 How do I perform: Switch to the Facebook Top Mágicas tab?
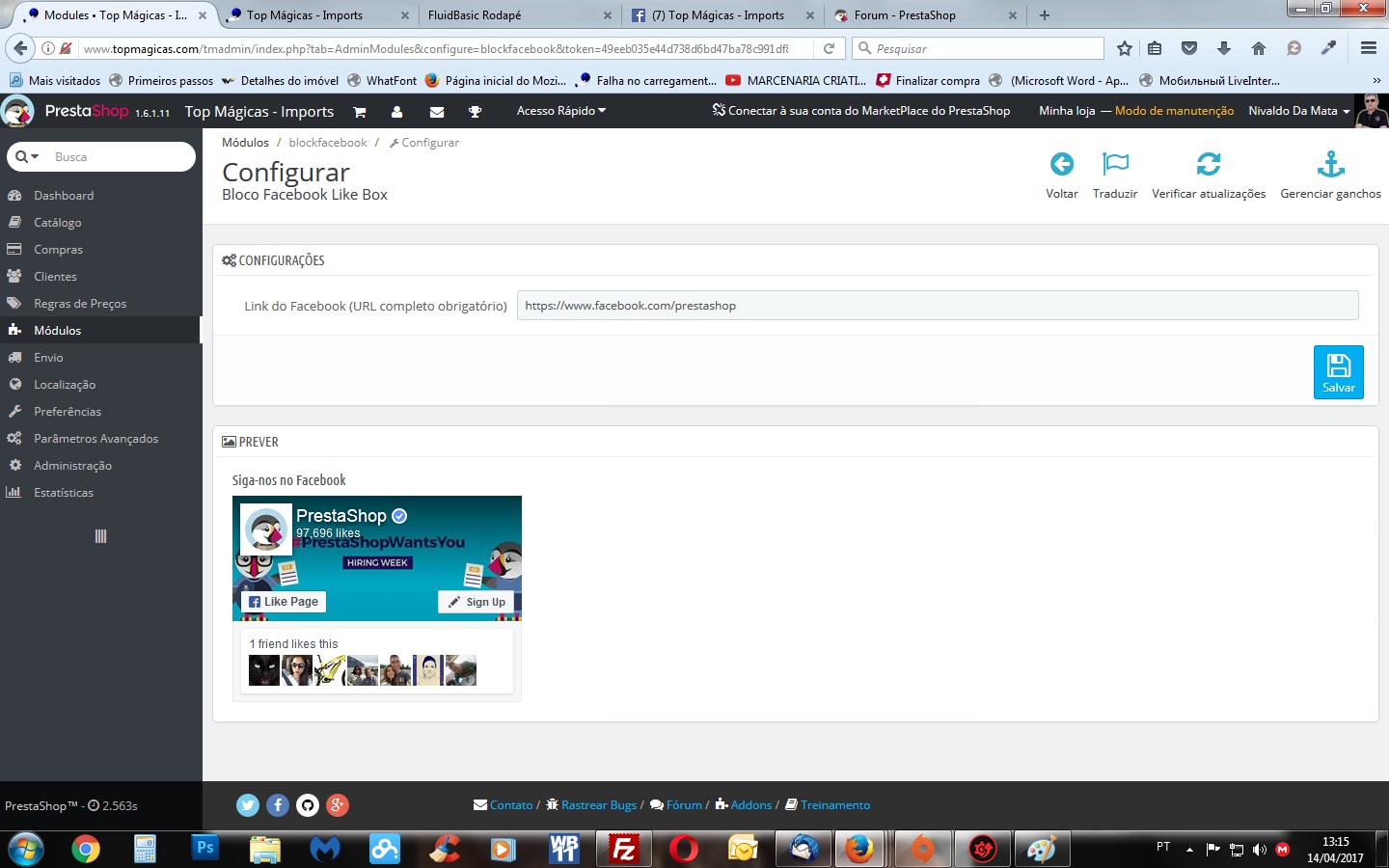(x=722, y=15)
